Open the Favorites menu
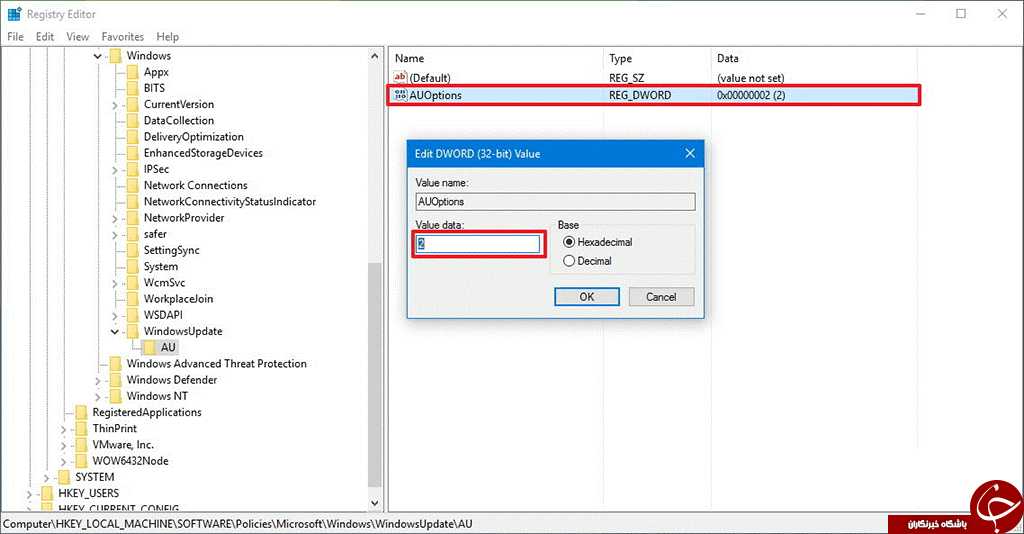Screen dimensions: 1024x534 tap(122, 37)
